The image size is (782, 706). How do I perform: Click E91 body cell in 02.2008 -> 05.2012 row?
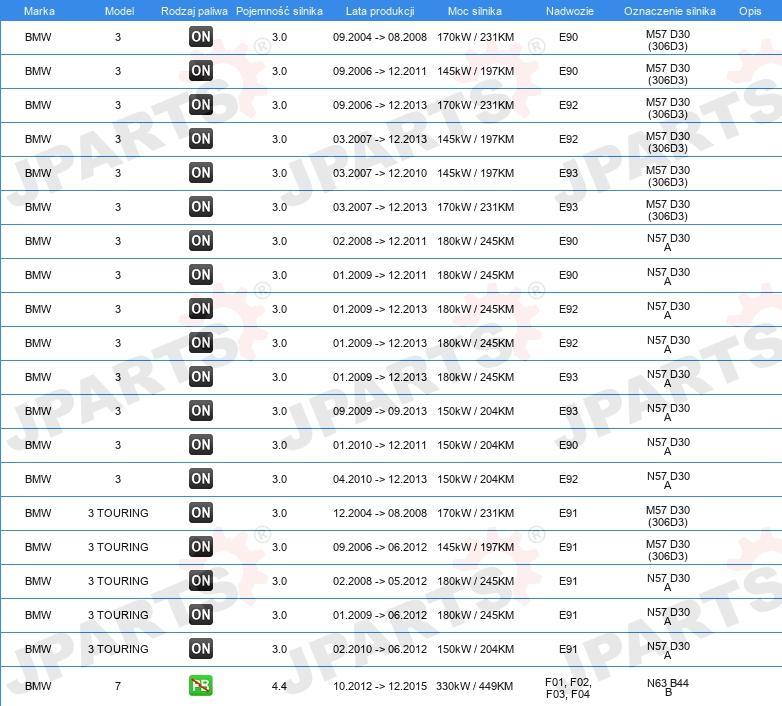point(568,581)
